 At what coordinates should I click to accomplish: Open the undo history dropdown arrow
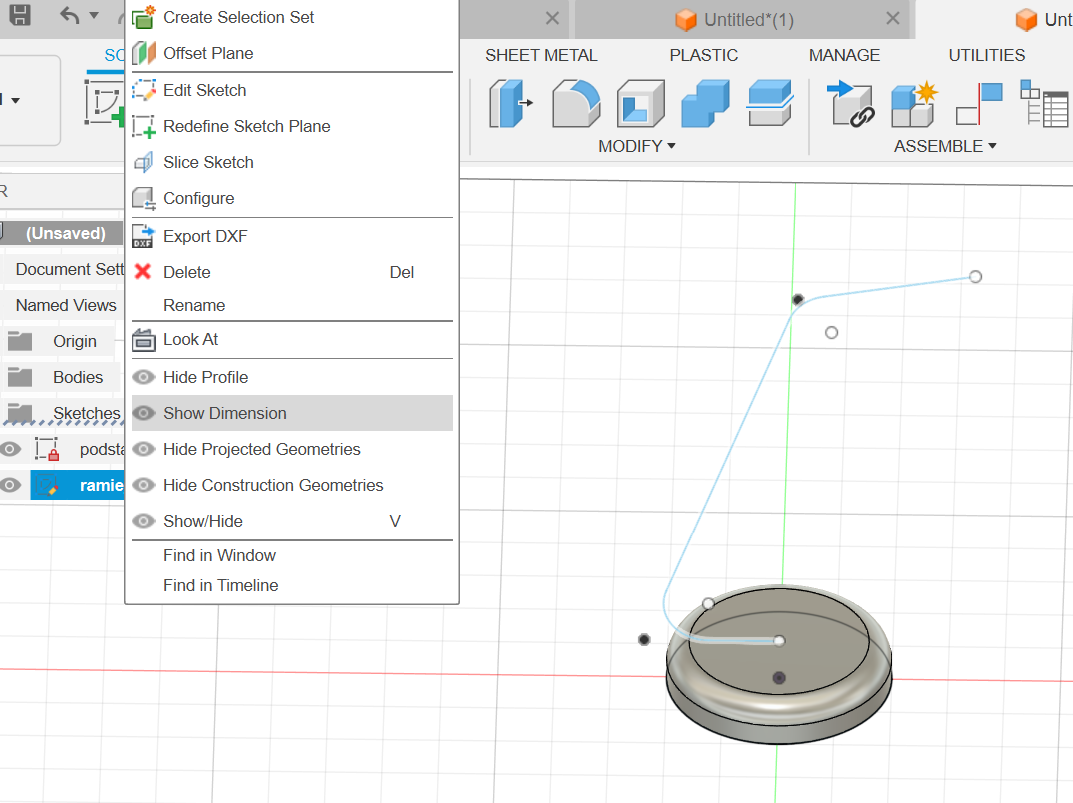pyautogui.click(x=94, y=16)
